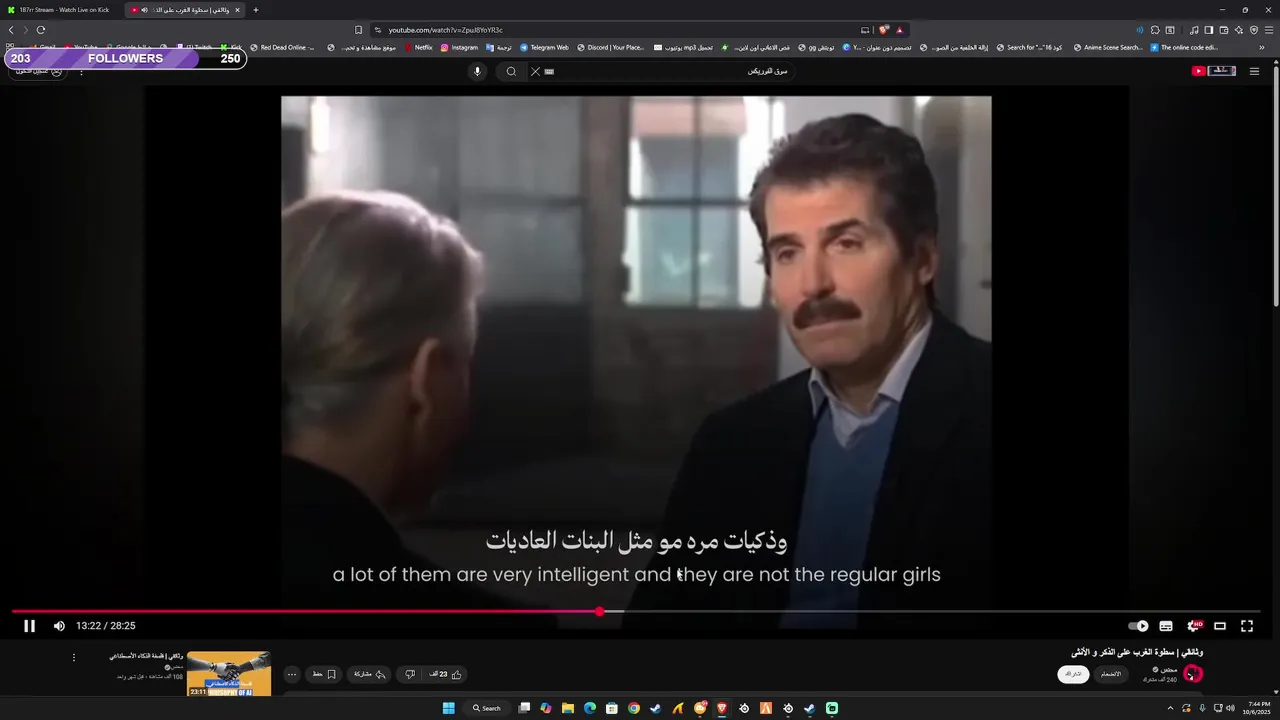
Task: Open Netflix bookmark
Action: [x=419, y=47]
